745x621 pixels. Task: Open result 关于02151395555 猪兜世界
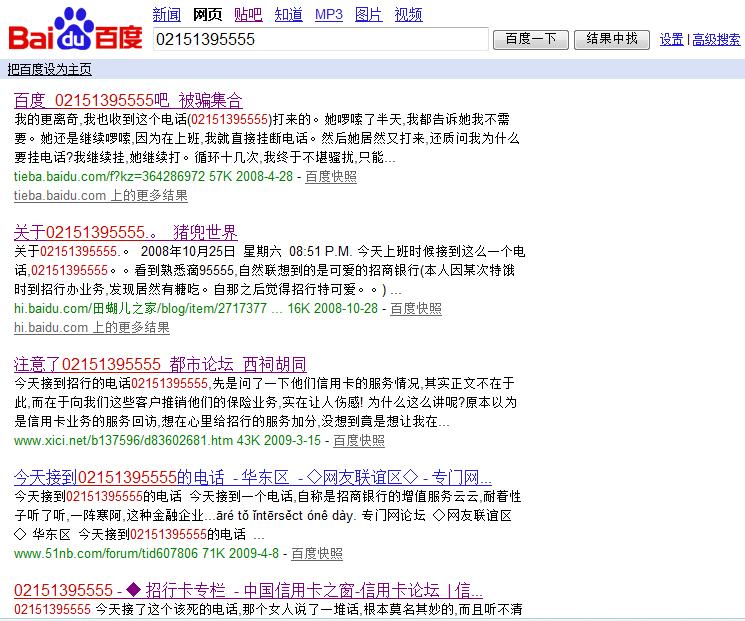tap(125, 232)
